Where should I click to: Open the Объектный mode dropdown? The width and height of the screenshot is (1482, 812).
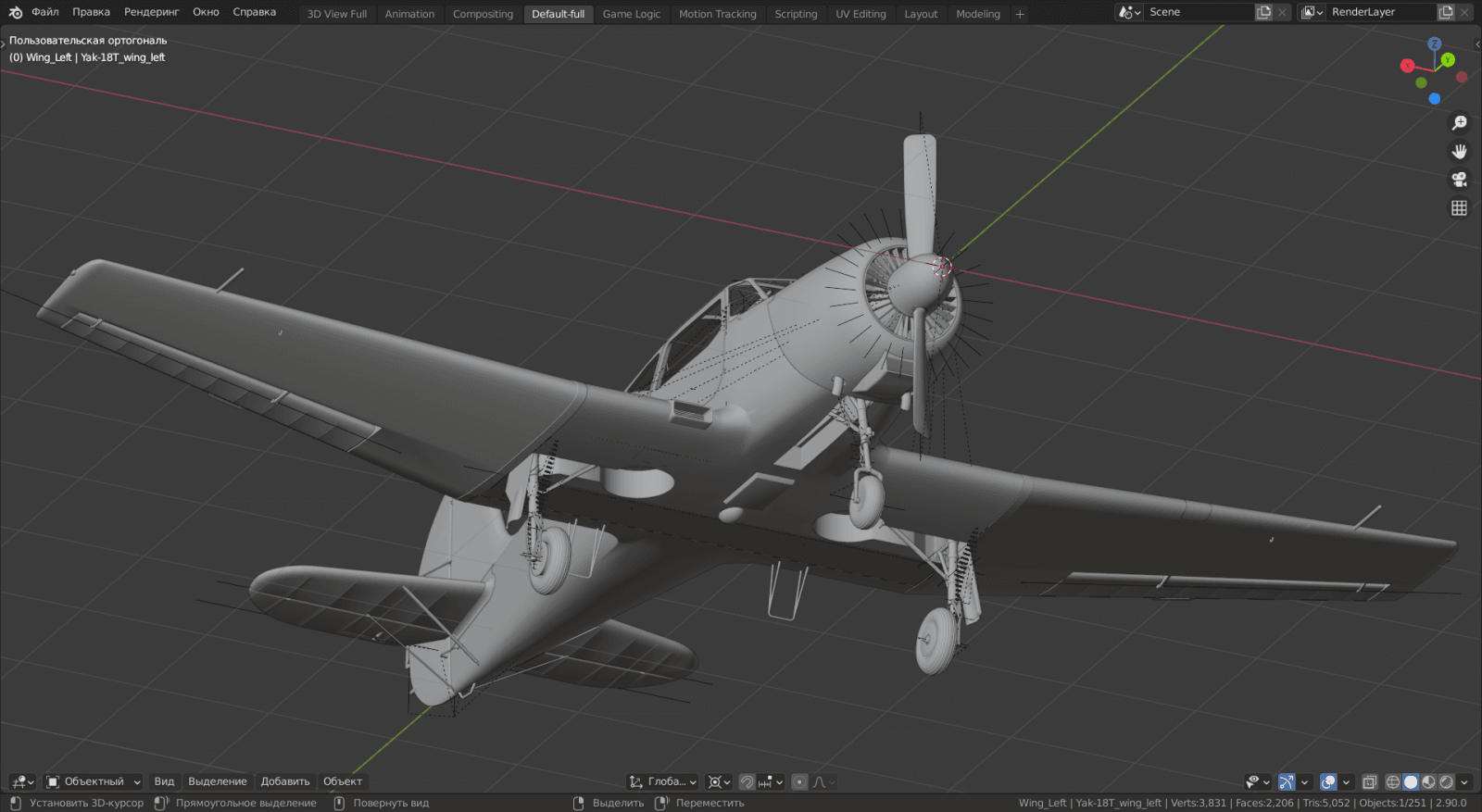click(93, 782)
